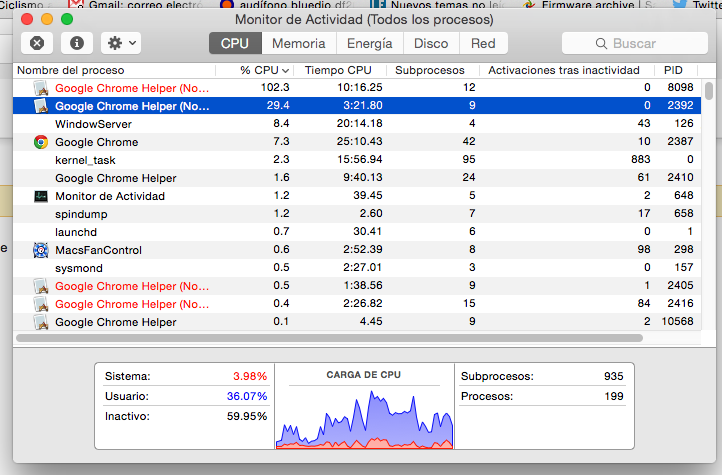Select the MacsFanControl process name
This screenshot has height=475, width=722.
click(99, 250)
